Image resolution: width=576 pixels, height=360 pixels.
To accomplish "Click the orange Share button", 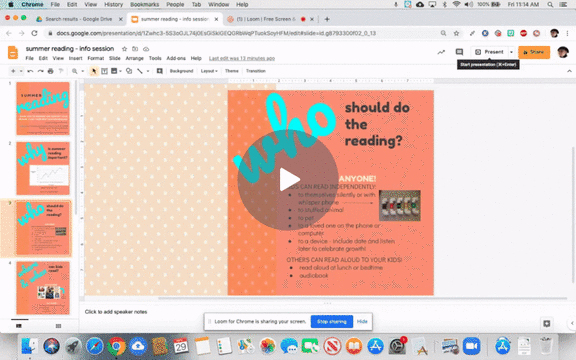I will click(534, 52).
